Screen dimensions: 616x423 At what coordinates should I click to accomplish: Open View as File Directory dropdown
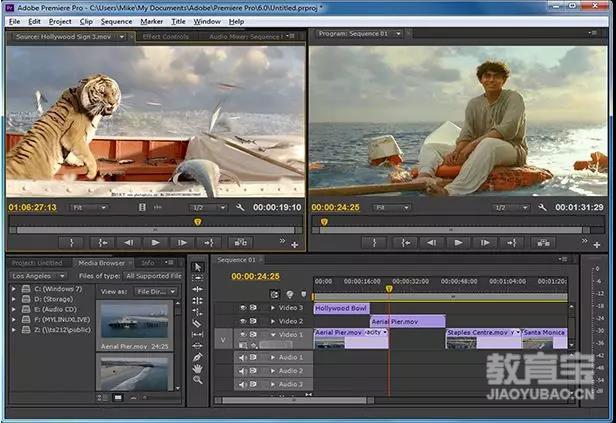[x=156, y=292]
